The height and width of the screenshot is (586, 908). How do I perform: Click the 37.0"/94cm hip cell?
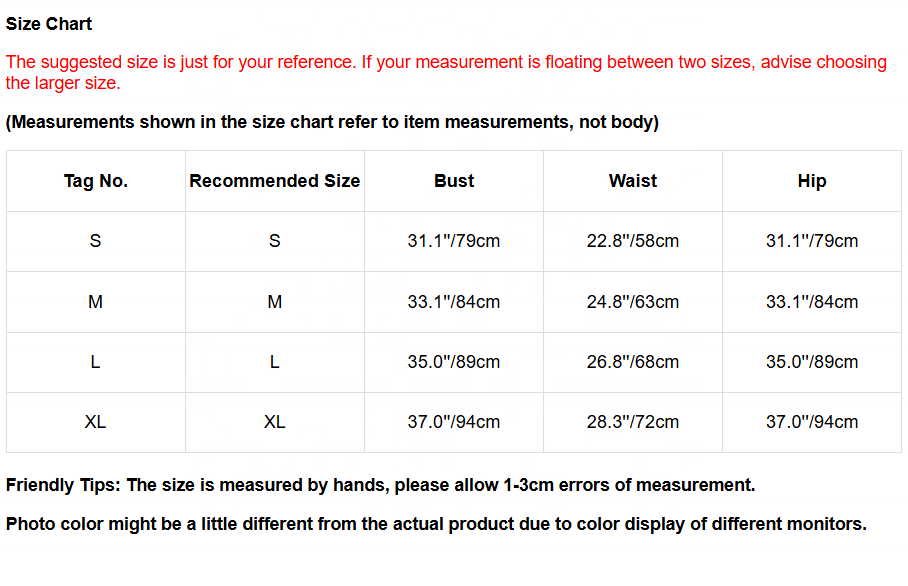tap(812, 422)
